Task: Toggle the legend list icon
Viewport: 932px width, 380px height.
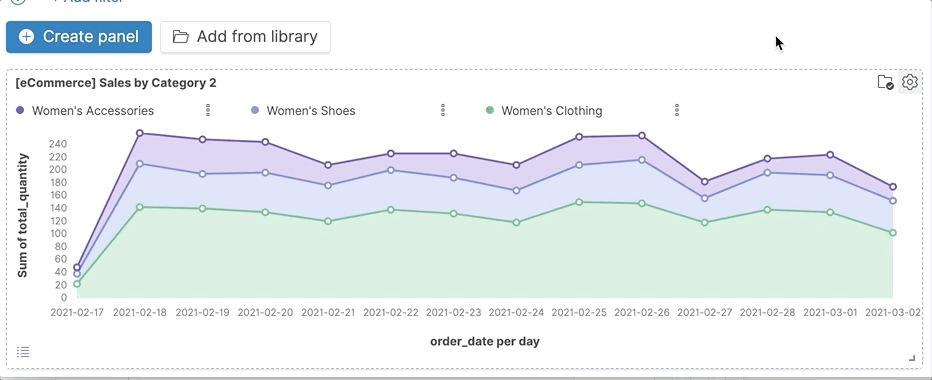Action: 23,352
